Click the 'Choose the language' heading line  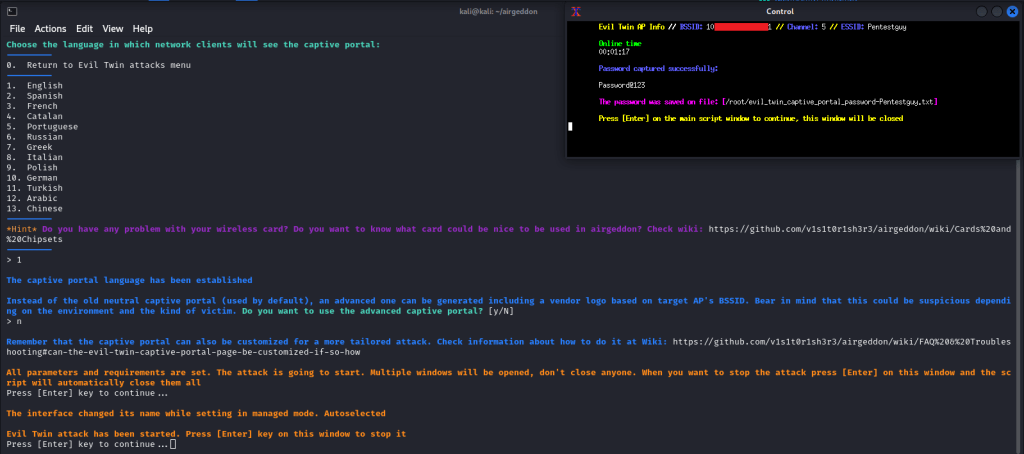pos(193,44)
